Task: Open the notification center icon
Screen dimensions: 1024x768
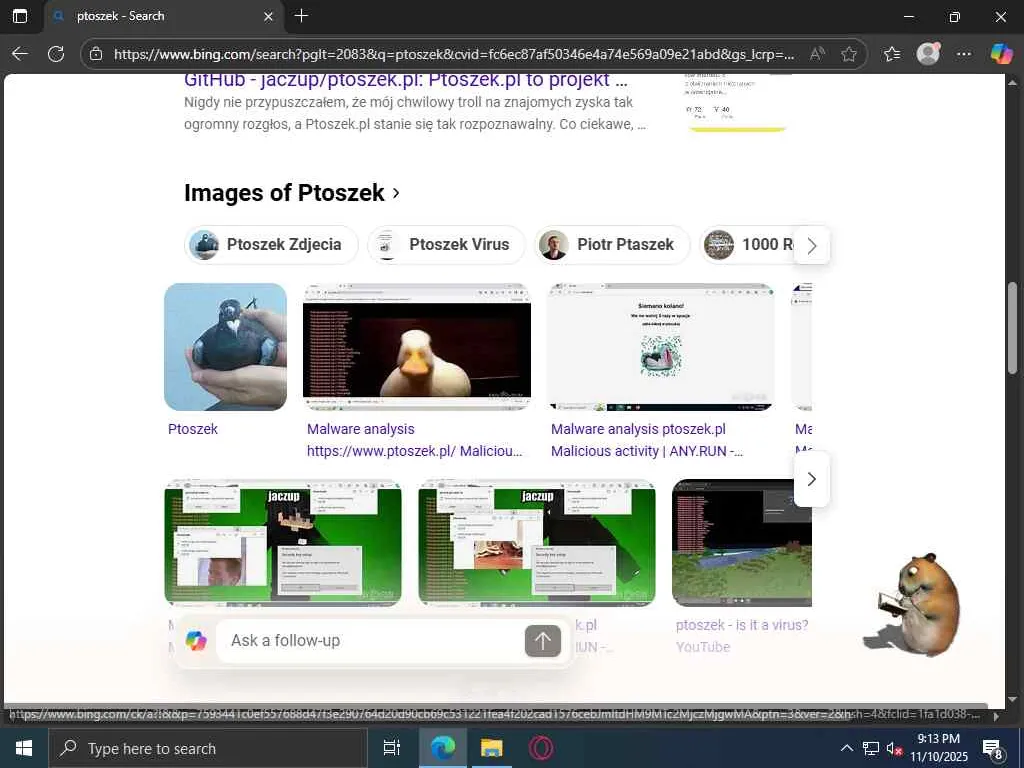Action: coord(992,748)
